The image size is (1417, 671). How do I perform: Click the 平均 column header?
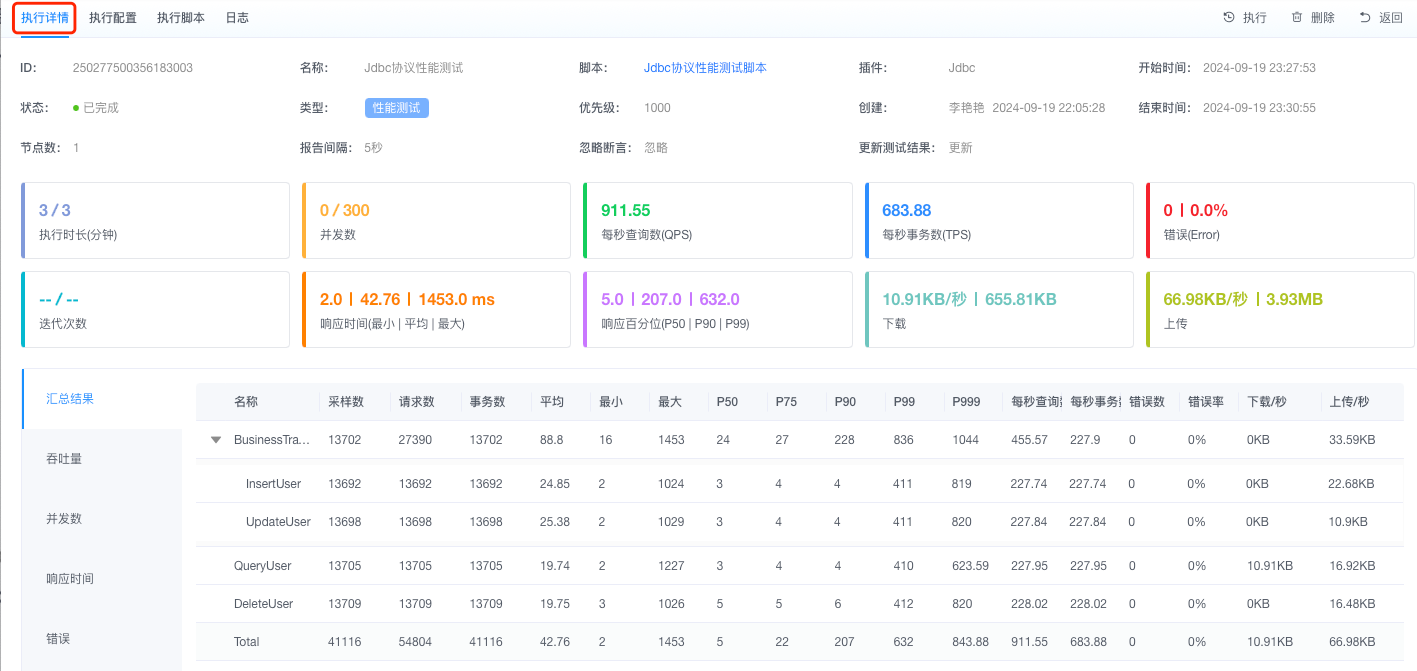point(552,401)
